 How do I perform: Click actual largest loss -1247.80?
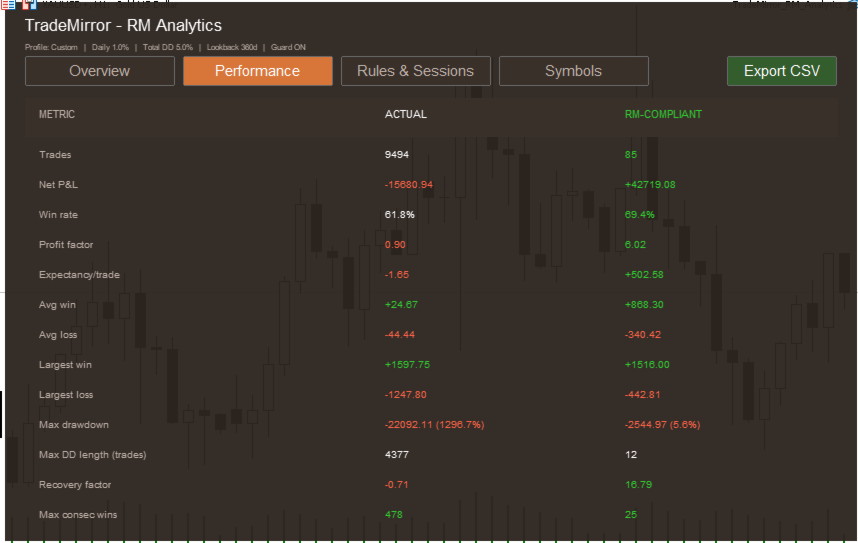tap(405, 395)
